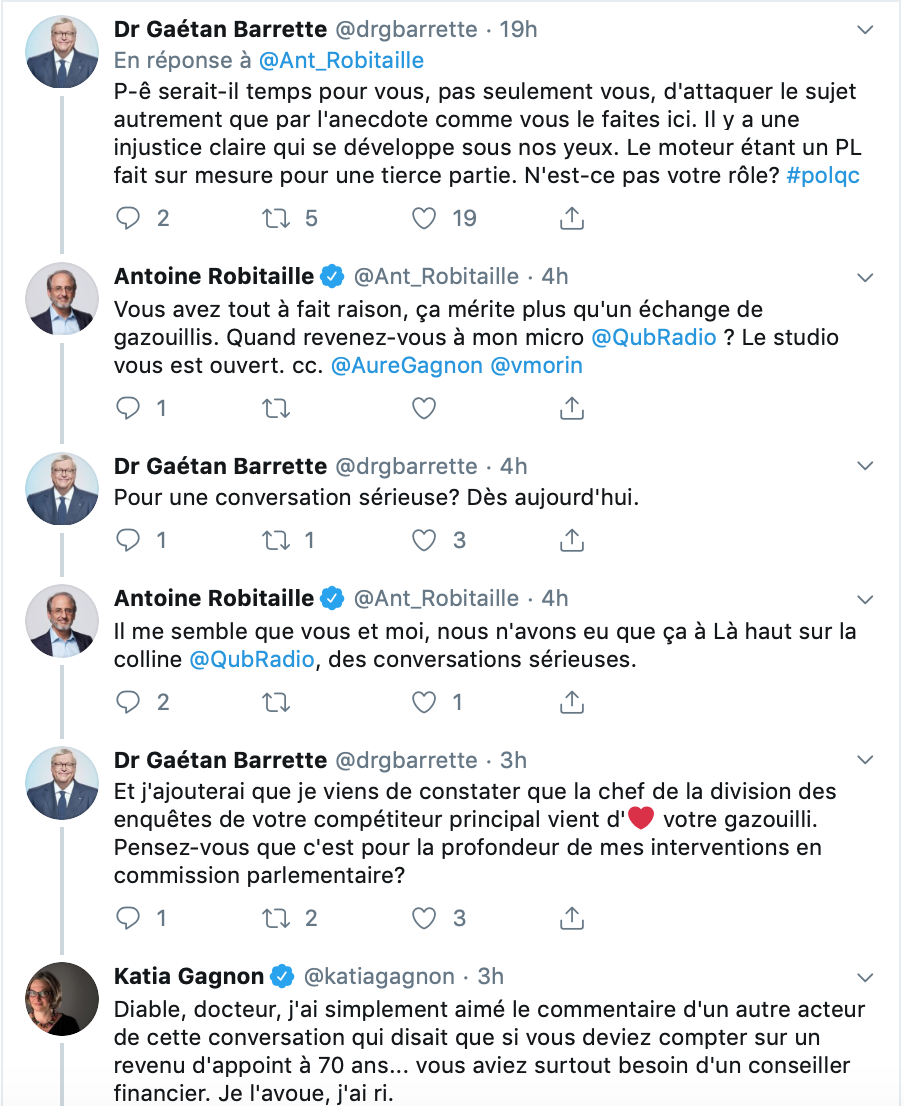Viewport: 904px width, 1106px height.
Task: Retweet Barrette's tweet with 5 retweets
Action: [x=276, y=219]
